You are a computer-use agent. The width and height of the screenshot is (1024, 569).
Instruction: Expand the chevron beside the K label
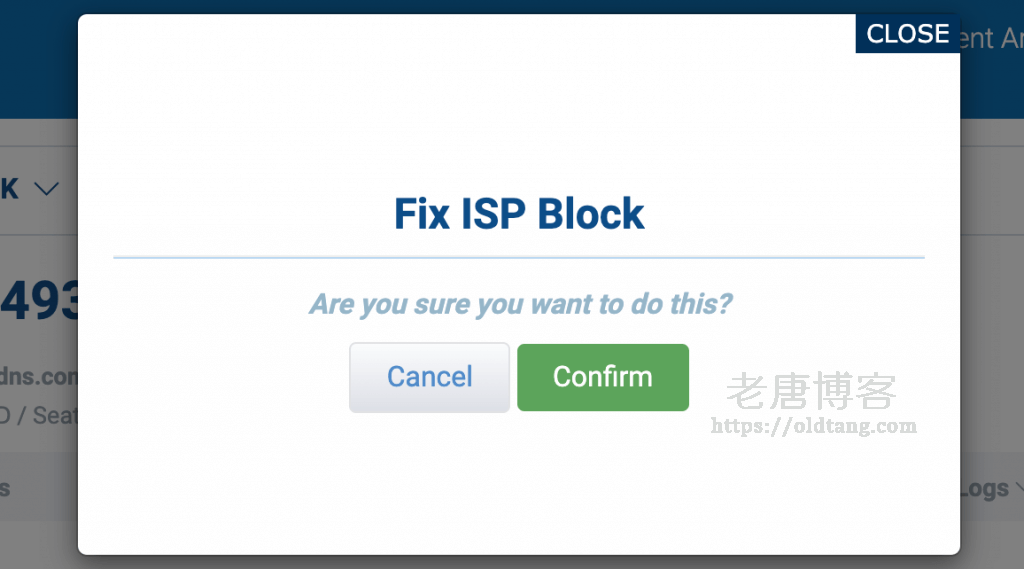[46, 188]
